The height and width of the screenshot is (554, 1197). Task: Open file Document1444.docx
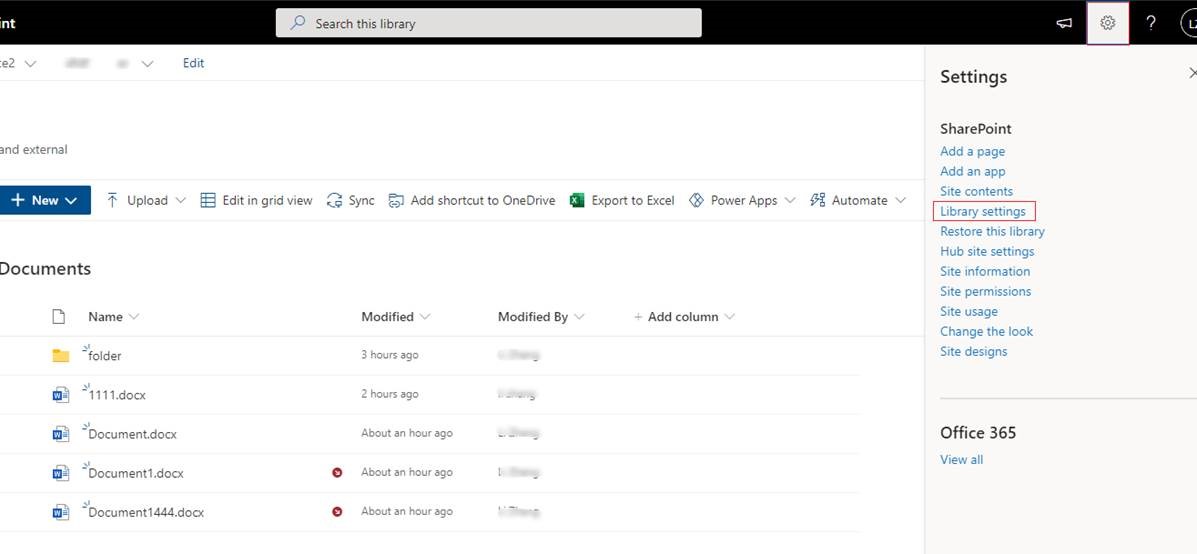click(x=146, y=512)
